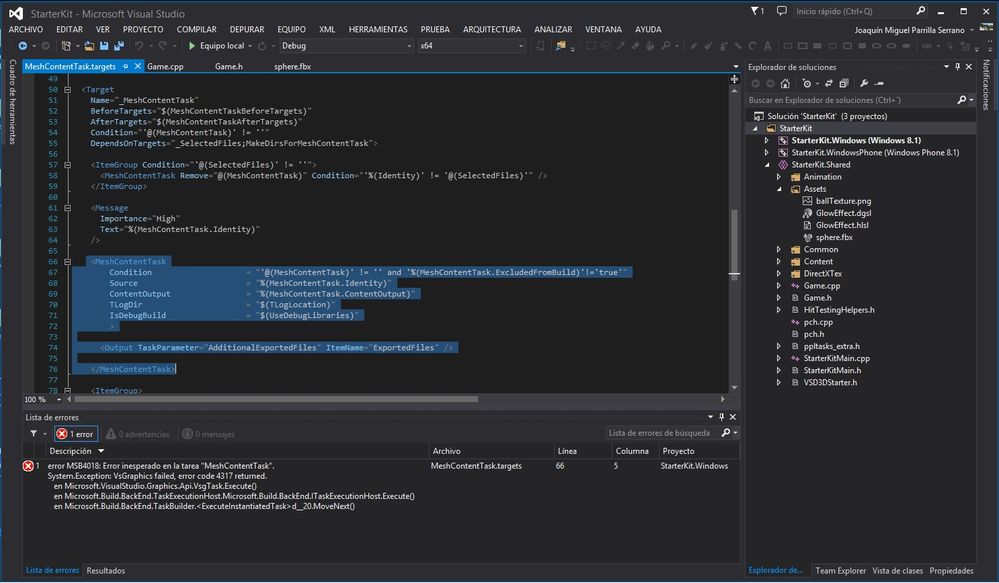The width and height of the screenshot is (999, 583).
Task: Toggle the '0 mensajes' filter button
Action: [x=209, y=434]
